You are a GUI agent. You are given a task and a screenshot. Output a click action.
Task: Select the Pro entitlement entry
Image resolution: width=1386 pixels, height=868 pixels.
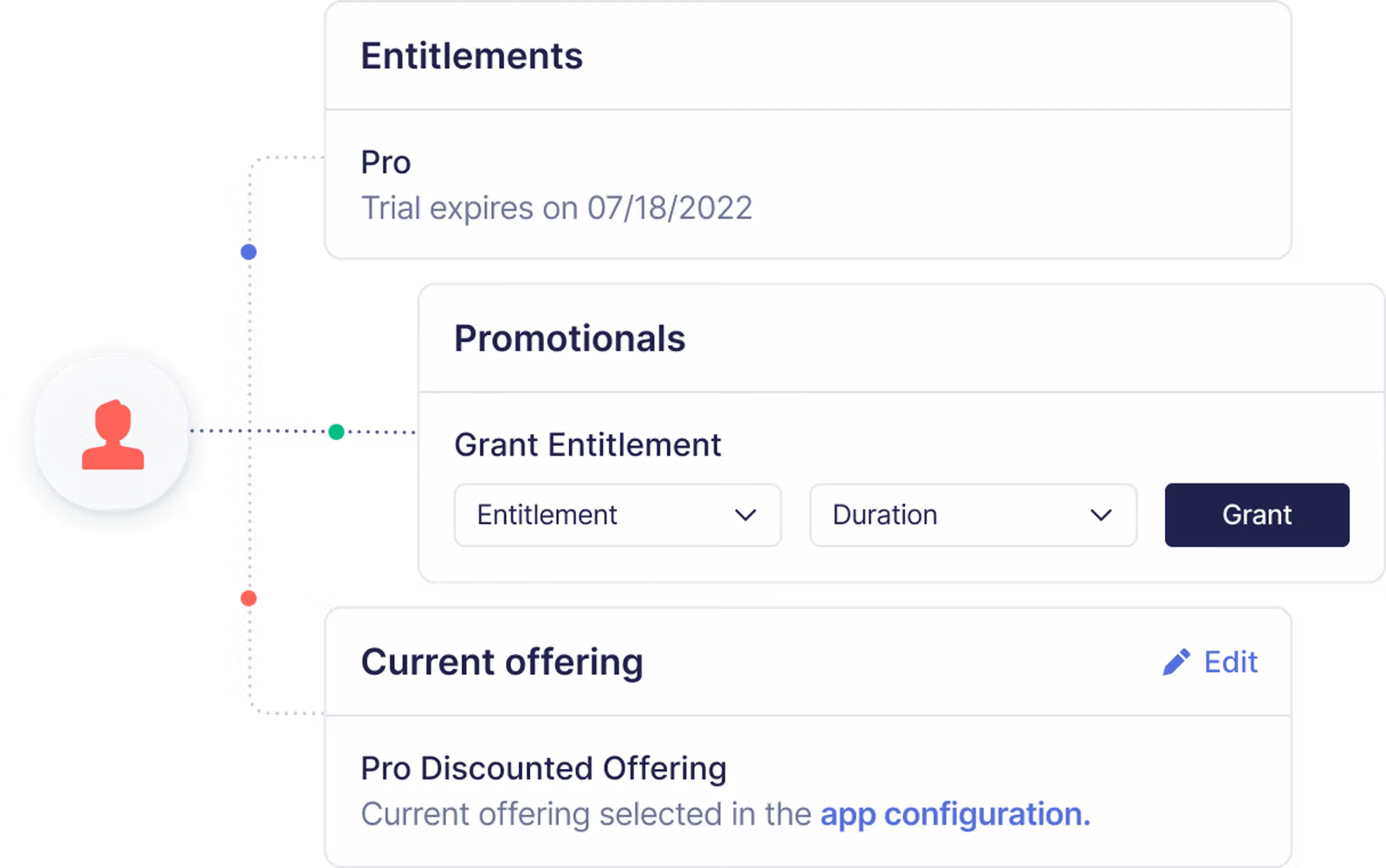pos(385,163)
